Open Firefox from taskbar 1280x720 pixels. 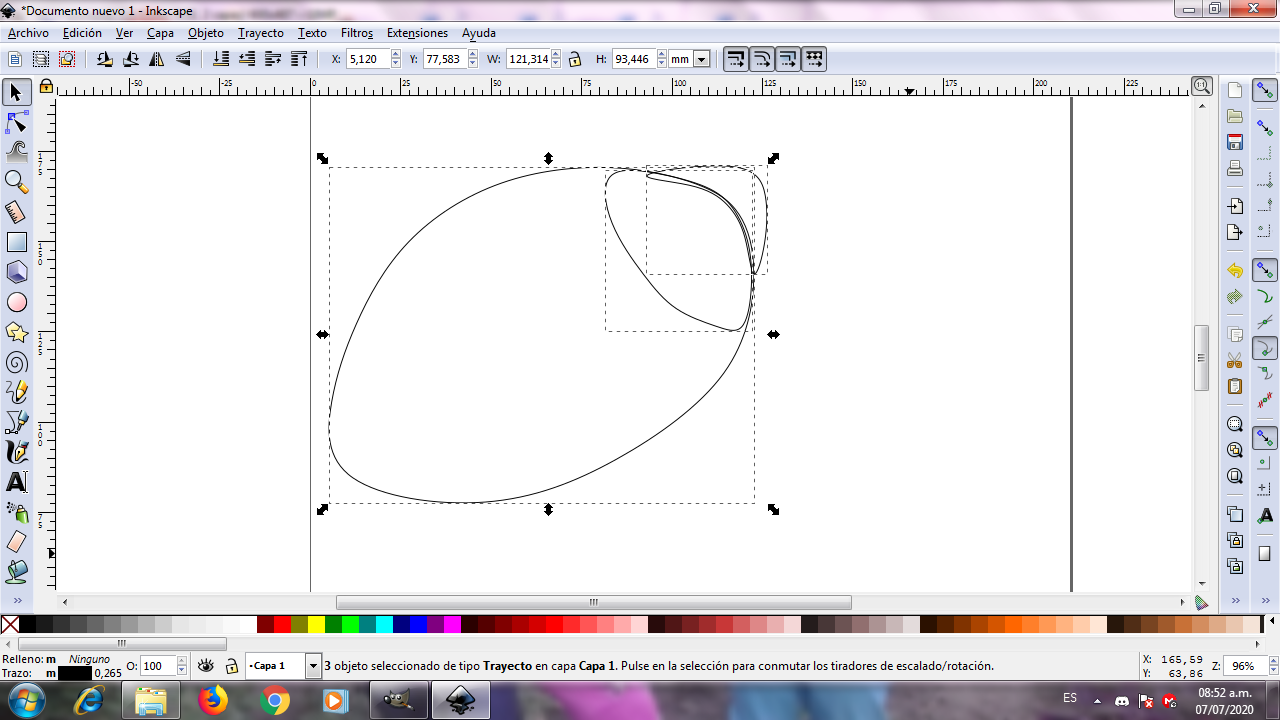tap(213, 701)
